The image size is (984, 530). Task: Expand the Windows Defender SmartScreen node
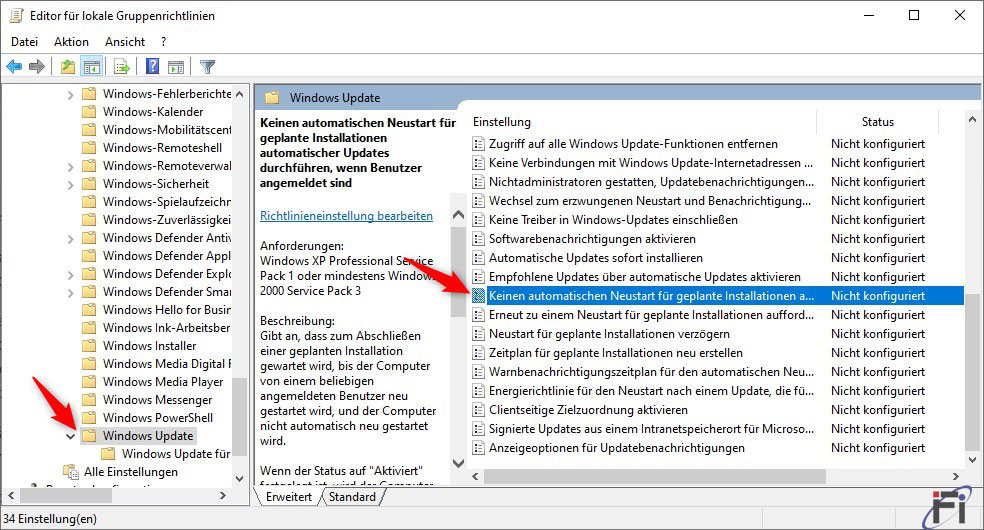70,293
